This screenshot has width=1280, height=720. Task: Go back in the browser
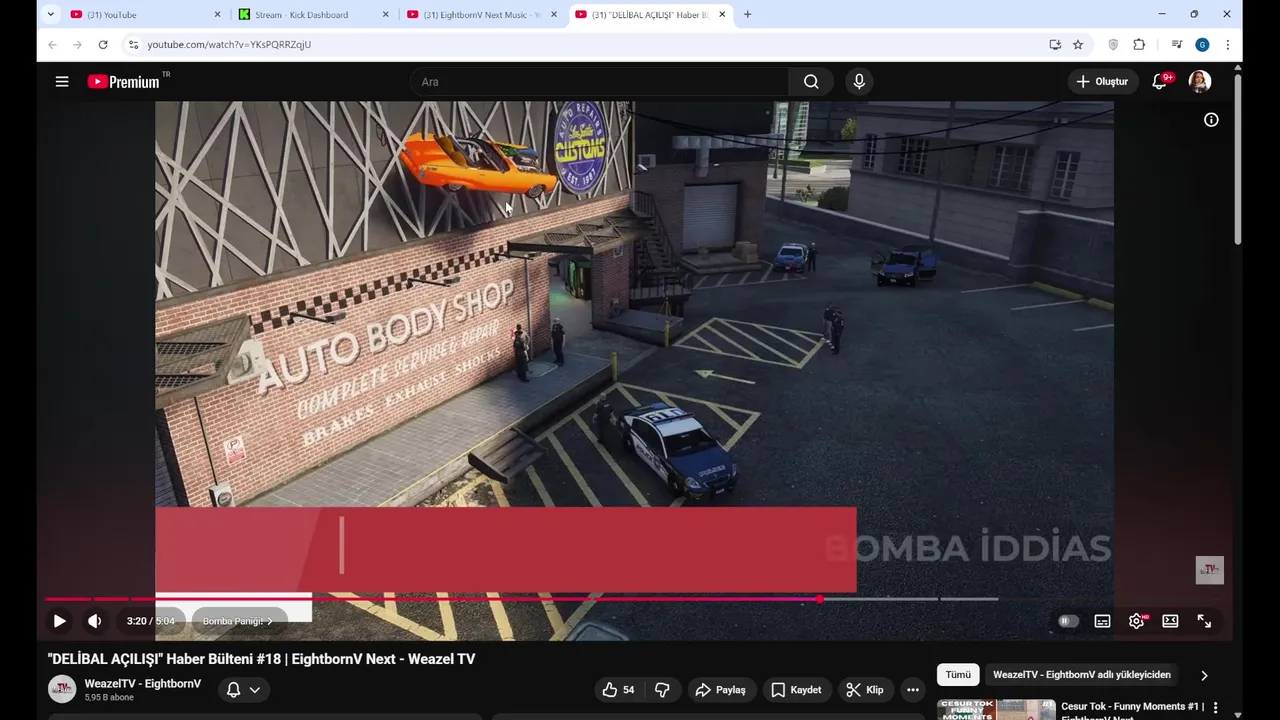(52, 45)
